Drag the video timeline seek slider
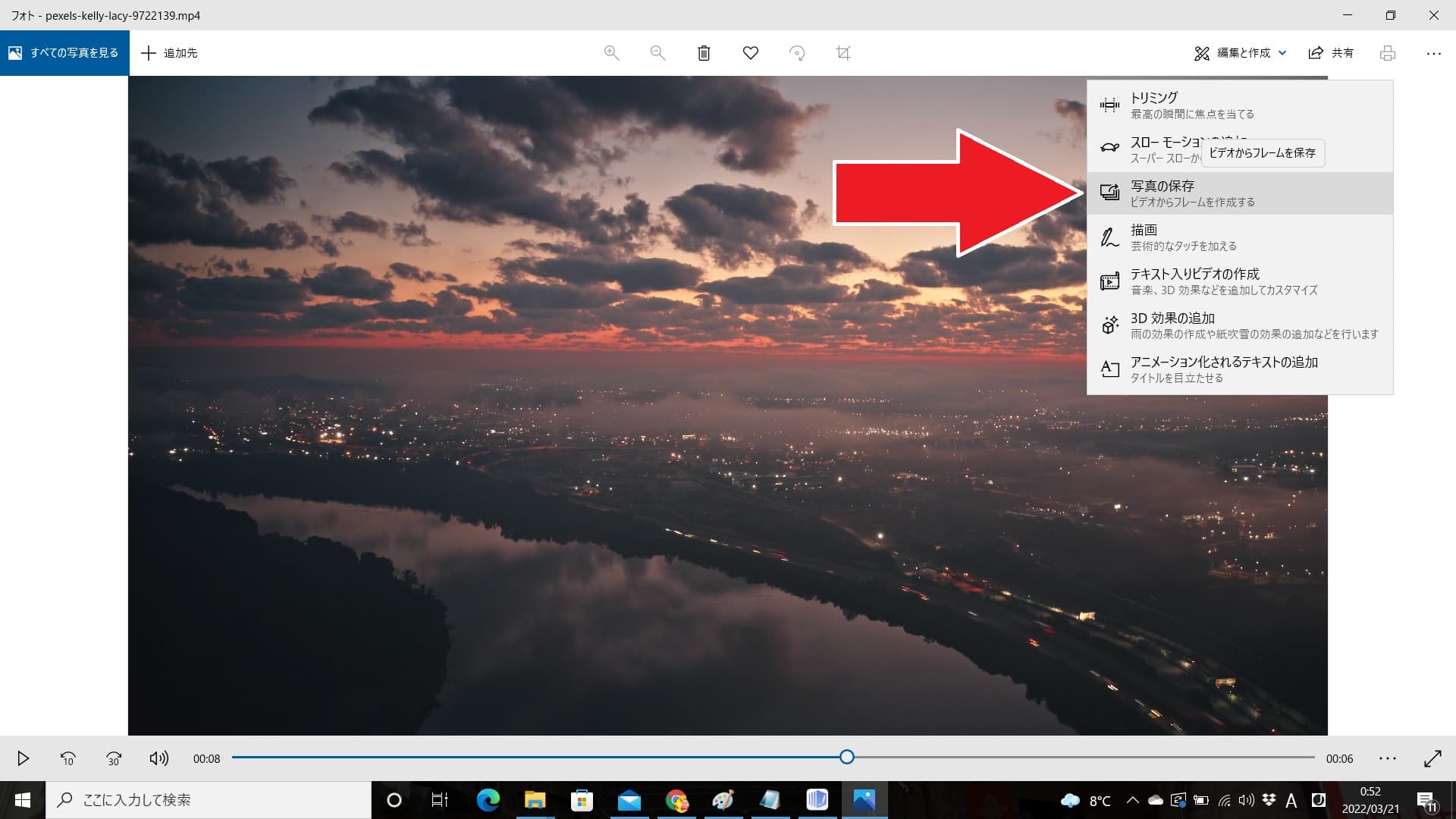 click(847, 757)
